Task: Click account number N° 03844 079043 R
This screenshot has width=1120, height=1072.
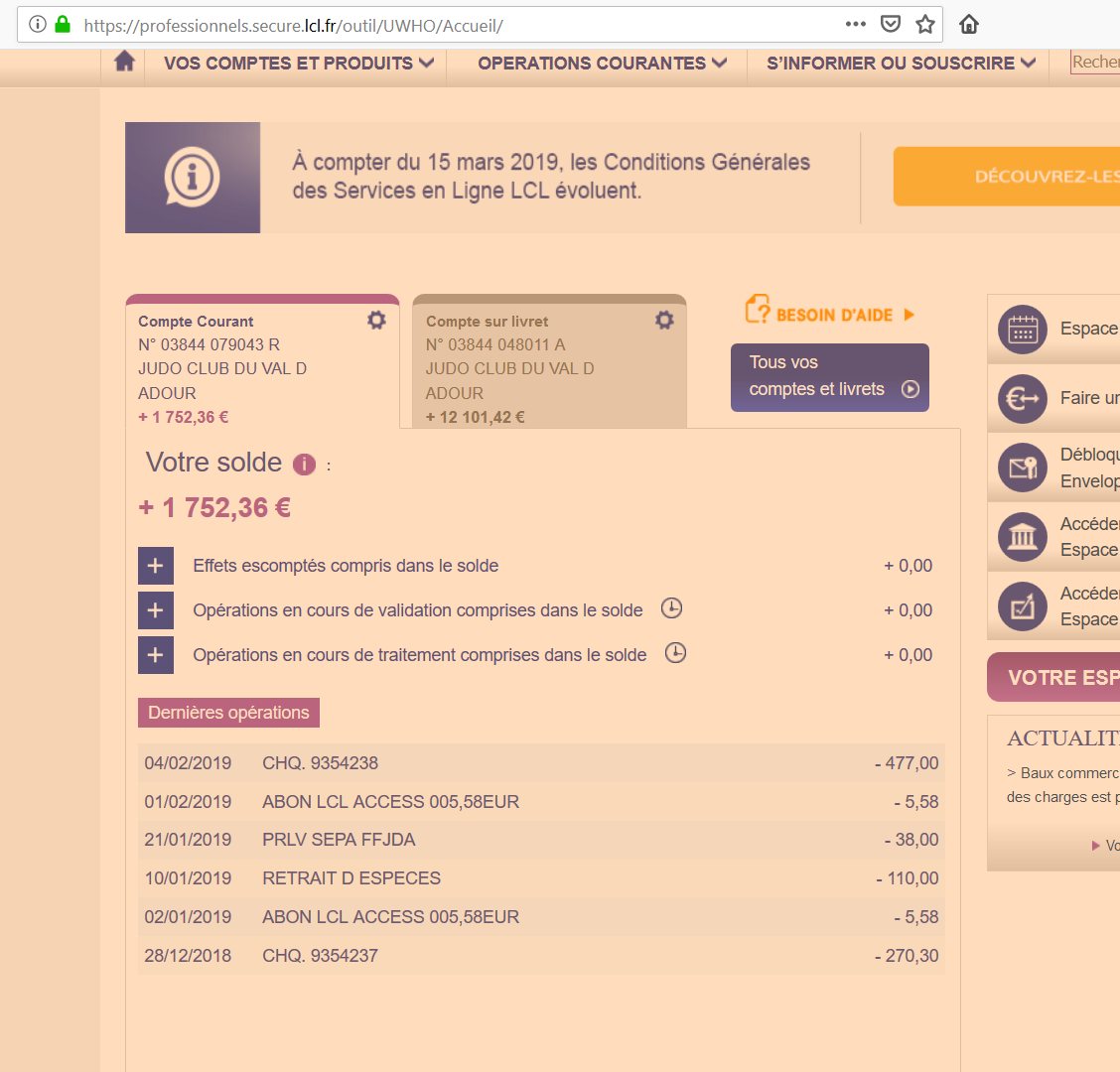Action: pyautogui.click(x=209, y=345)
